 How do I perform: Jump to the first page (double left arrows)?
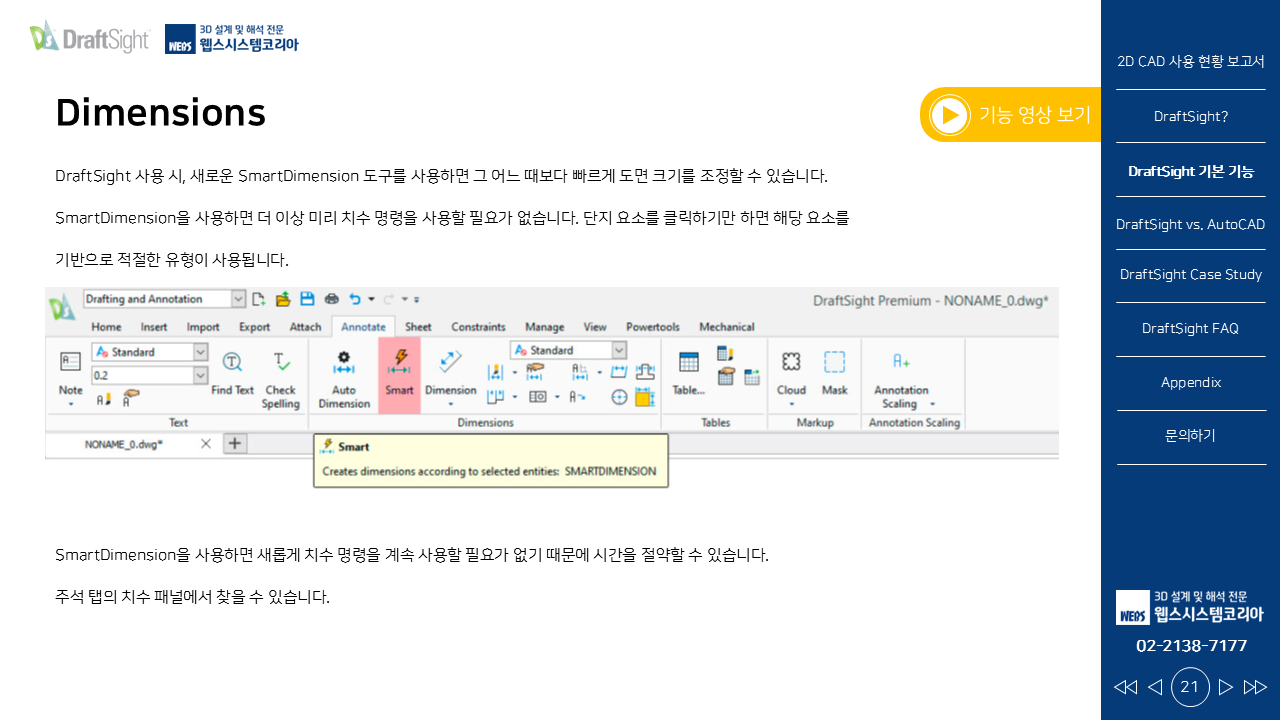click(x=1125, y=687)
